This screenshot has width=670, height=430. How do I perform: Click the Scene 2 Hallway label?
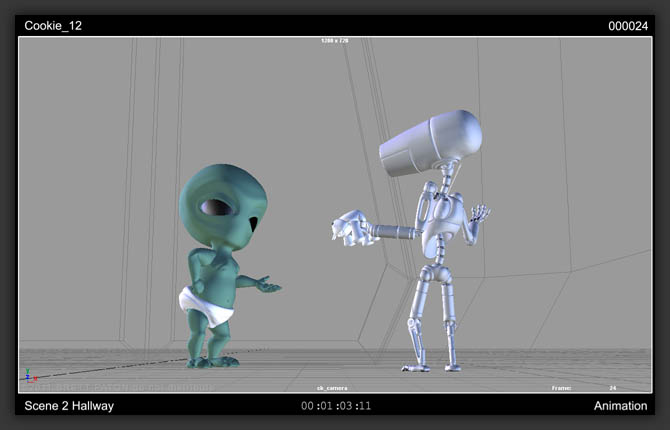pyautogui.click(x=69, y=405)
